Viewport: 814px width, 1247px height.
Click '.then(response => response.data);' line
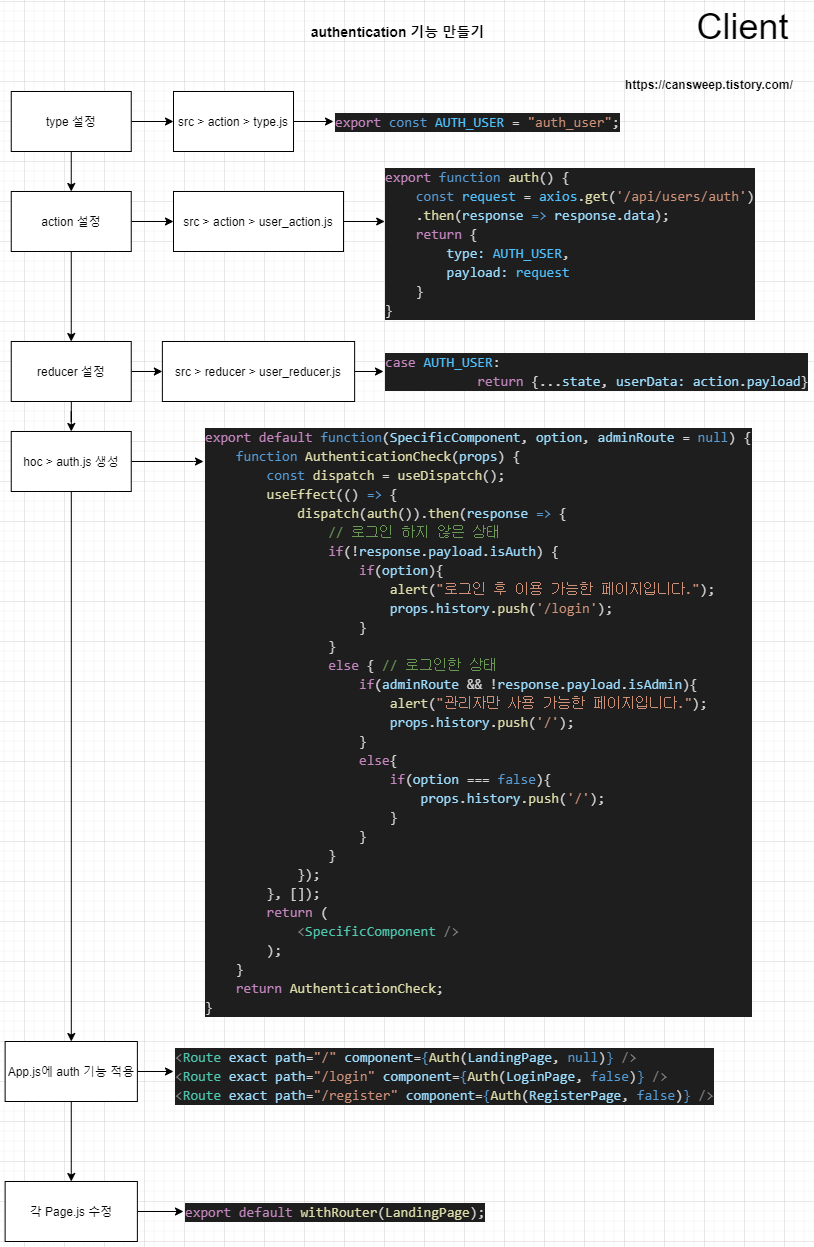click(543, 216)
